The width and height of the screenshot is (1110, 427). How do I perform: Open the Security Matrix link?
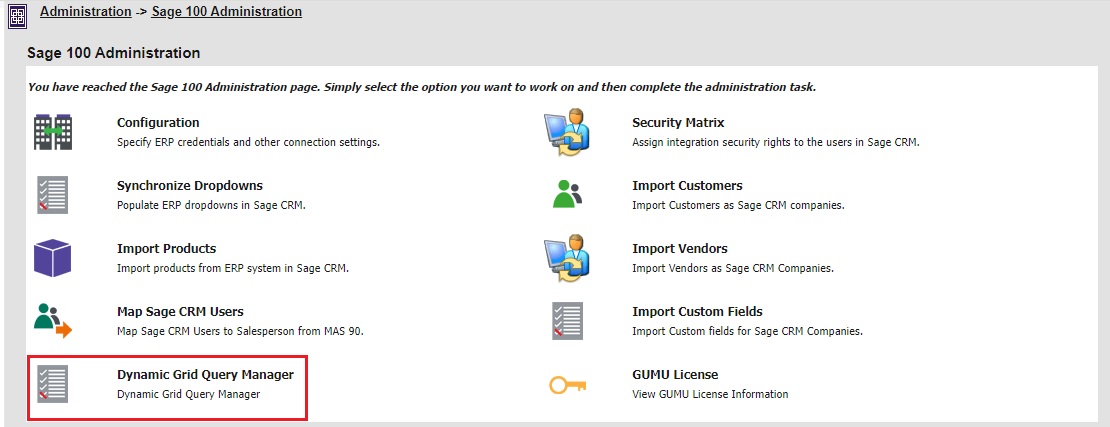[678, 123]
